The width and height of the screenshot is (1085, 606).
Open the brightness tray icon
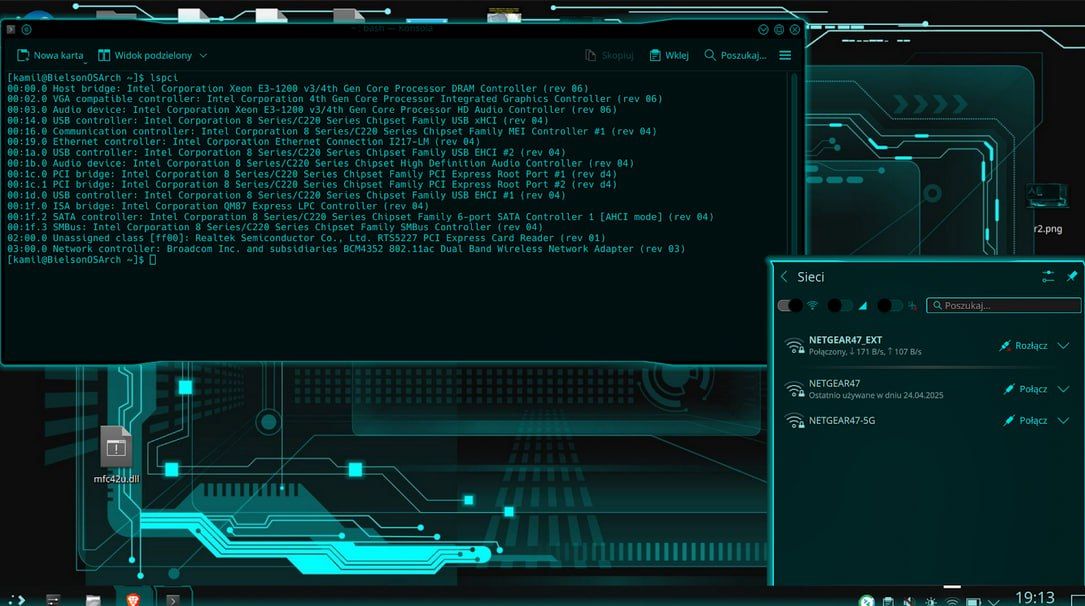tap(931, 601)
